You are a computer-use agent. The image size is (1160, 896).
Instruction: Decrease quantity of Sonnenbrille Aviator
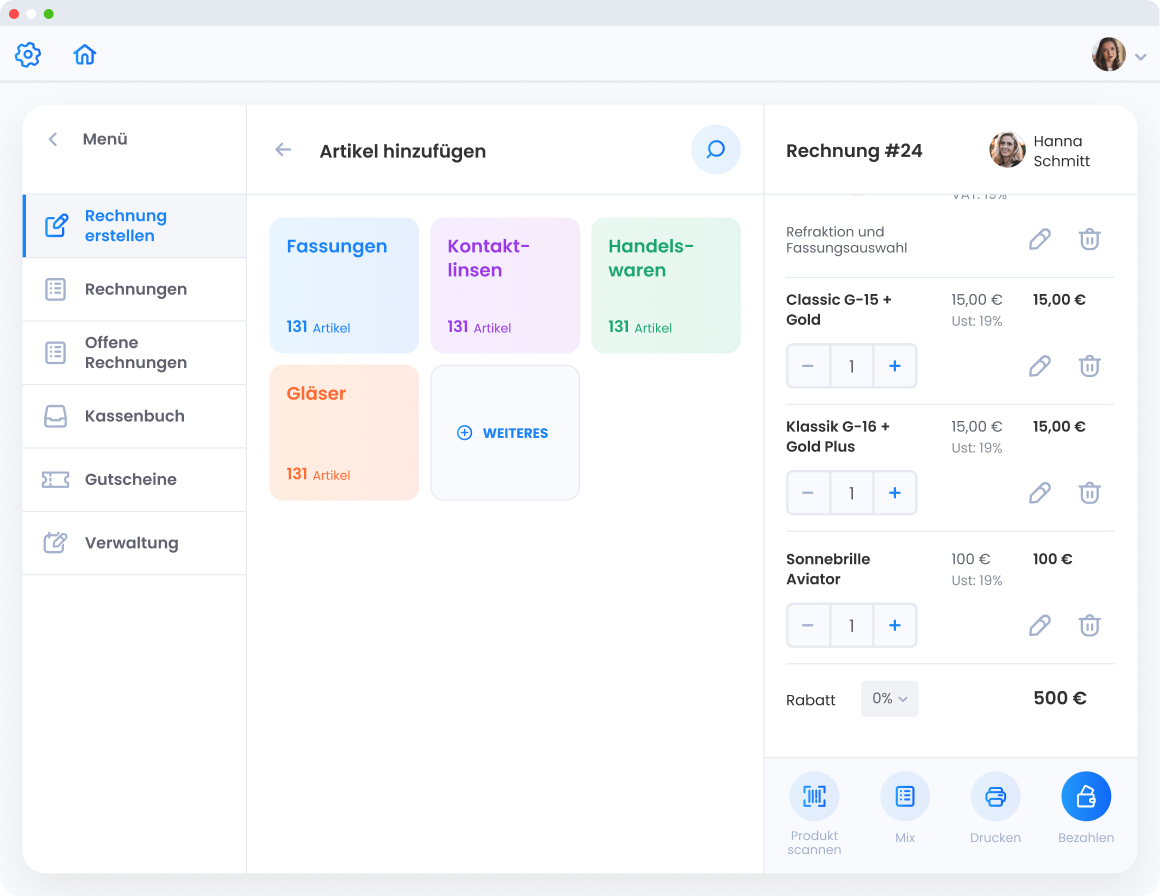click(808, 626)
